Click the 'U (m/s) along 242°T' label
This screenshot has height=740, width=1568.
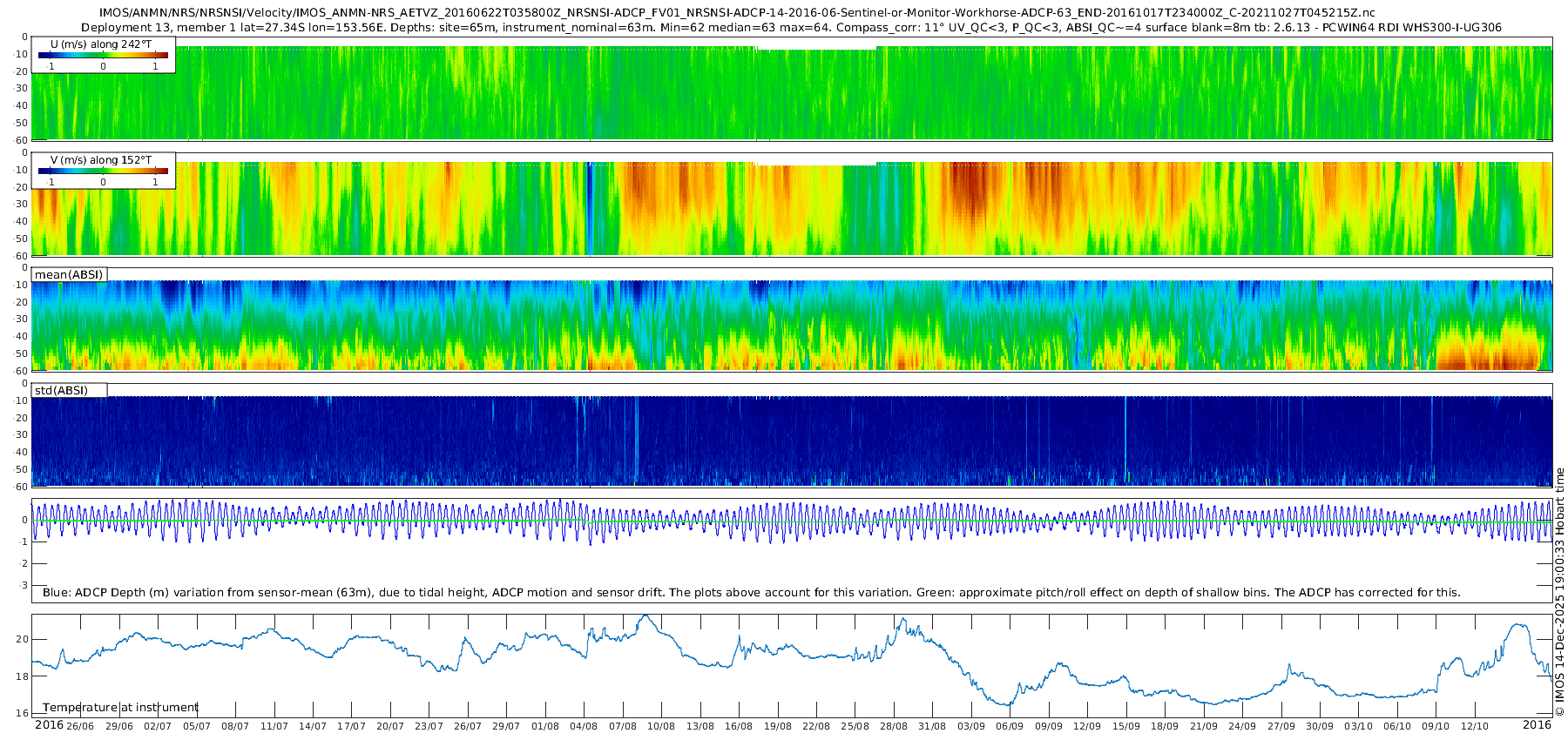click(101, 44)
